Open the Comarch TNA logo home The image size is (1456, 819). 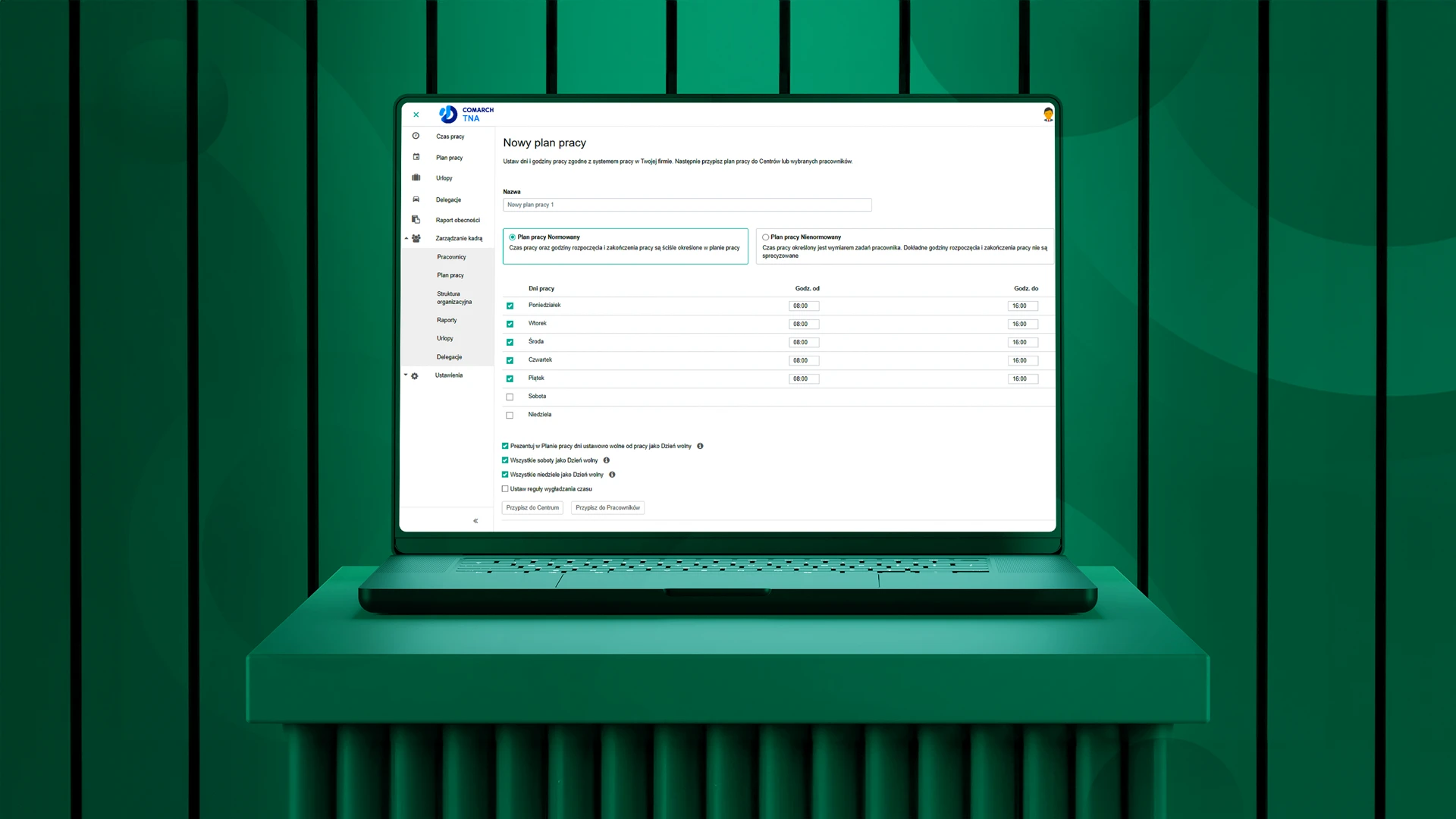(x=466, y=115)
